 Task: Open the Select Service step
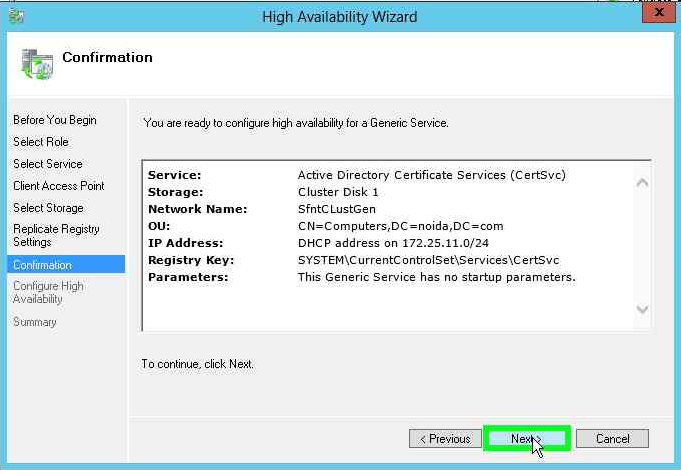[48, 164]
